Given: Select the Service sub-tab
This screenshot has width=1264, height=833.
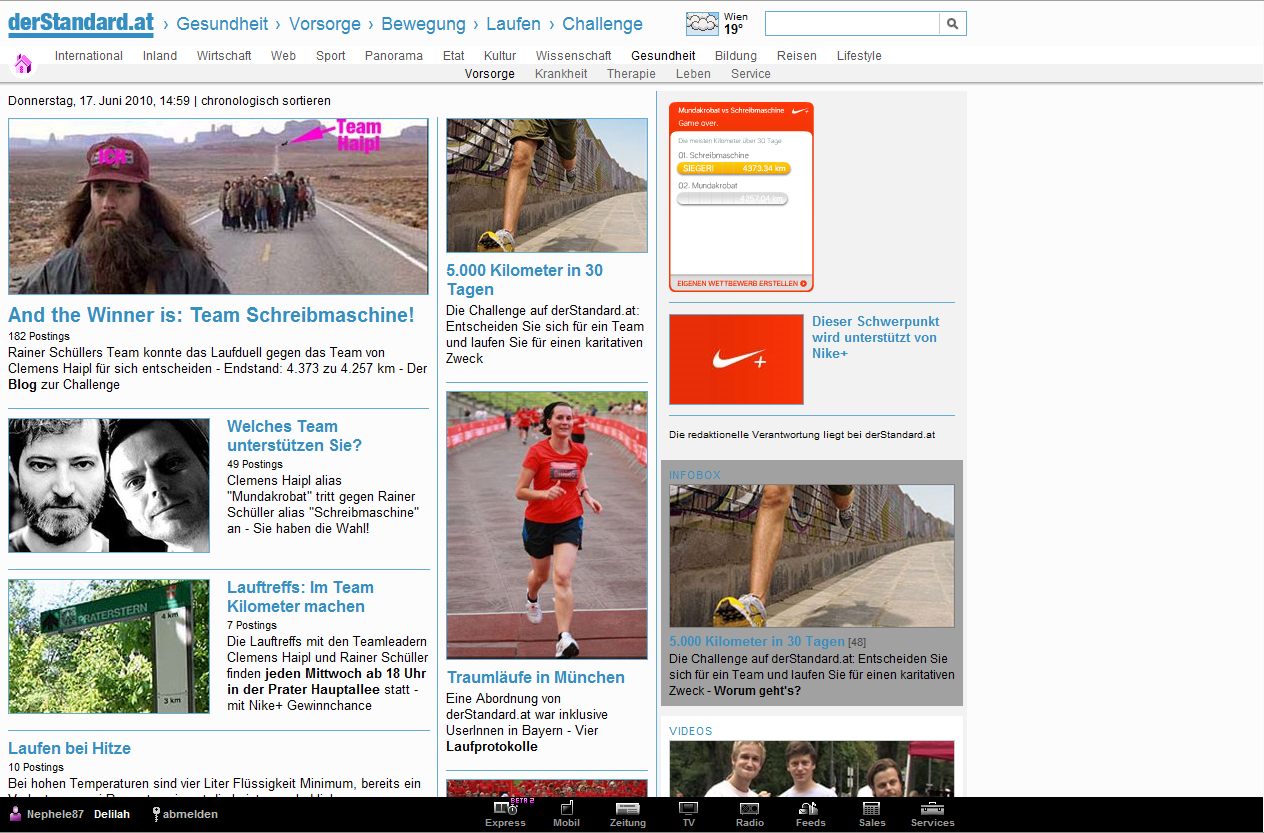Looking at the screenshot, I should click(751, 74).
